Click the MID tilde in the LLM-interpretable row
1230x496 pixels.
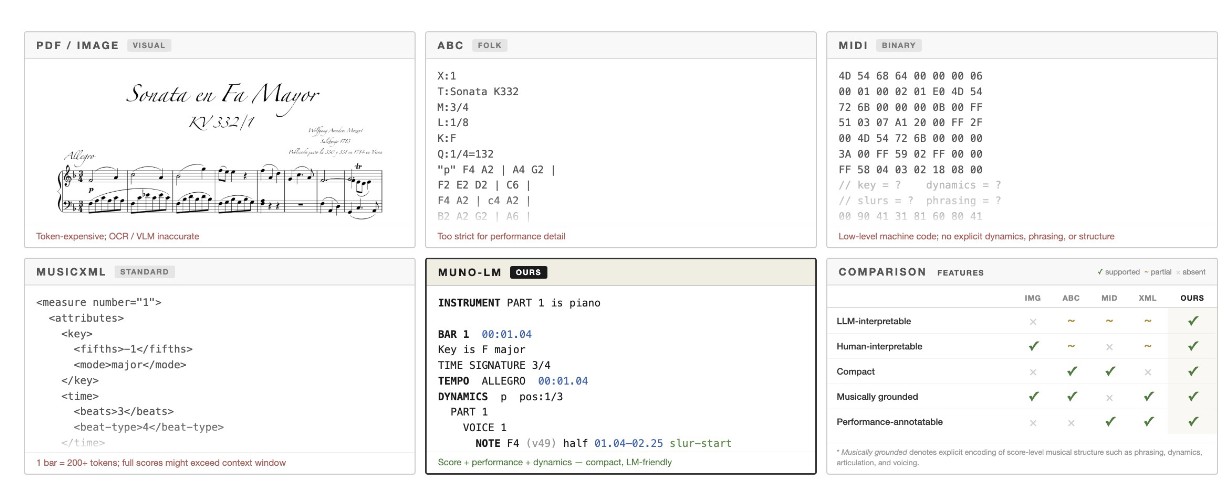1109,321
